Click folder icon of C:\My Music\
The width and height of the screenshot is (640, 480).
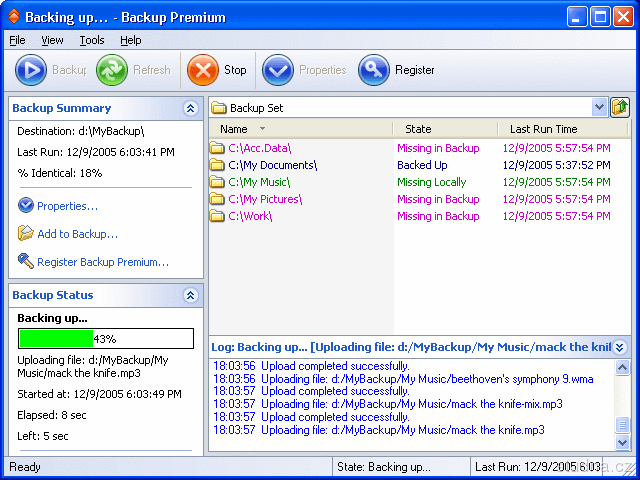[x=217, y=182]
